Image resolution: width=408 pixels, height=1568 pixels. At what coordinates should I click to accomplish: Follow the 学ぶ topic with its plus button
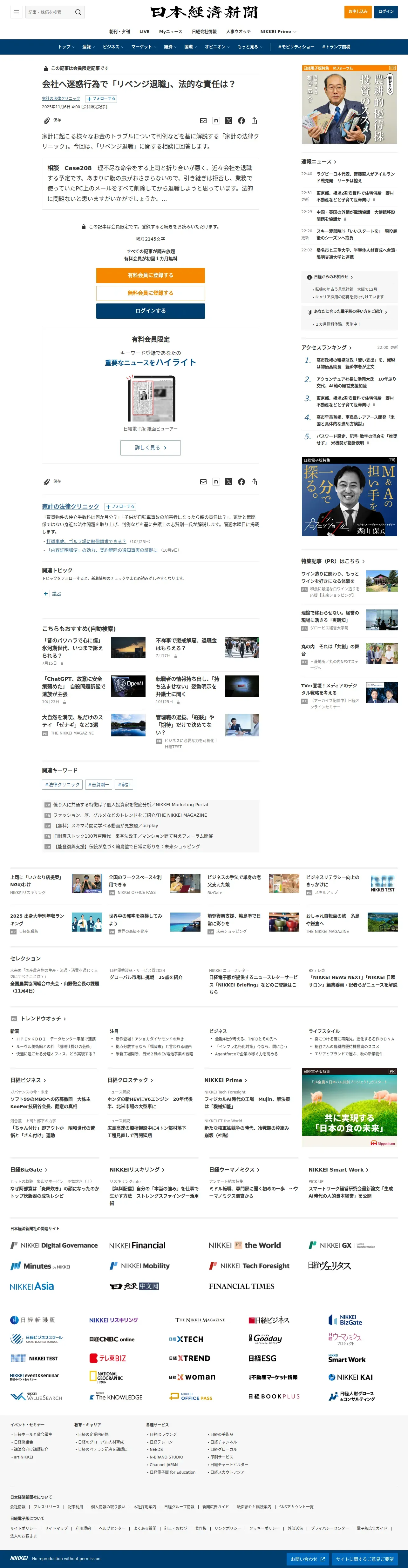click(46, 594)
